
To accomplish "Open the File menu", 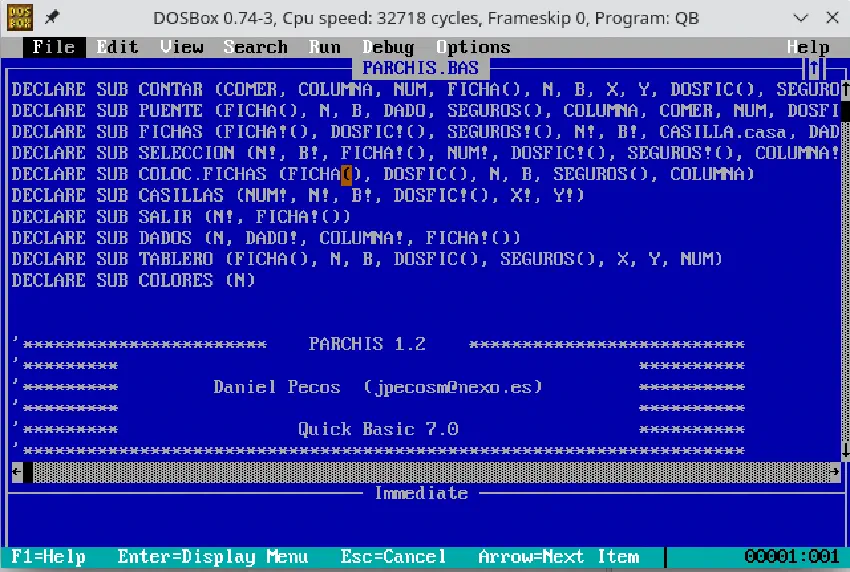I will [54, 47].
